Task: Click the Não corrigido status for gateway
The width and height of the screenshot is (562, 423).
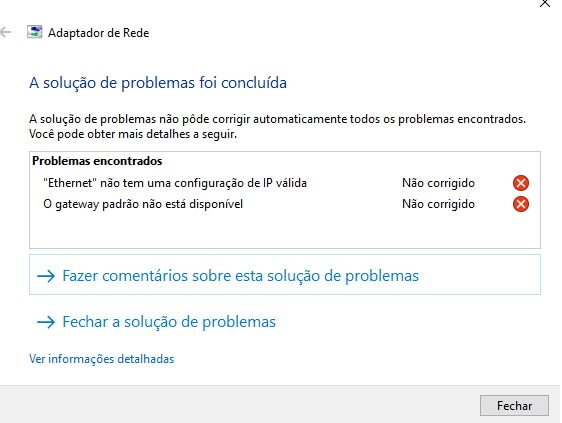Action: [438, 204]
